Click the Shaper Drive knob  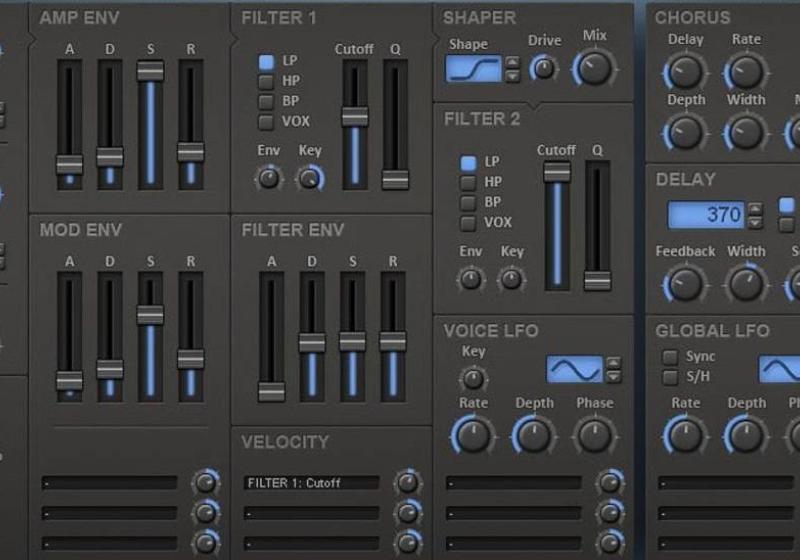point(543,68)
